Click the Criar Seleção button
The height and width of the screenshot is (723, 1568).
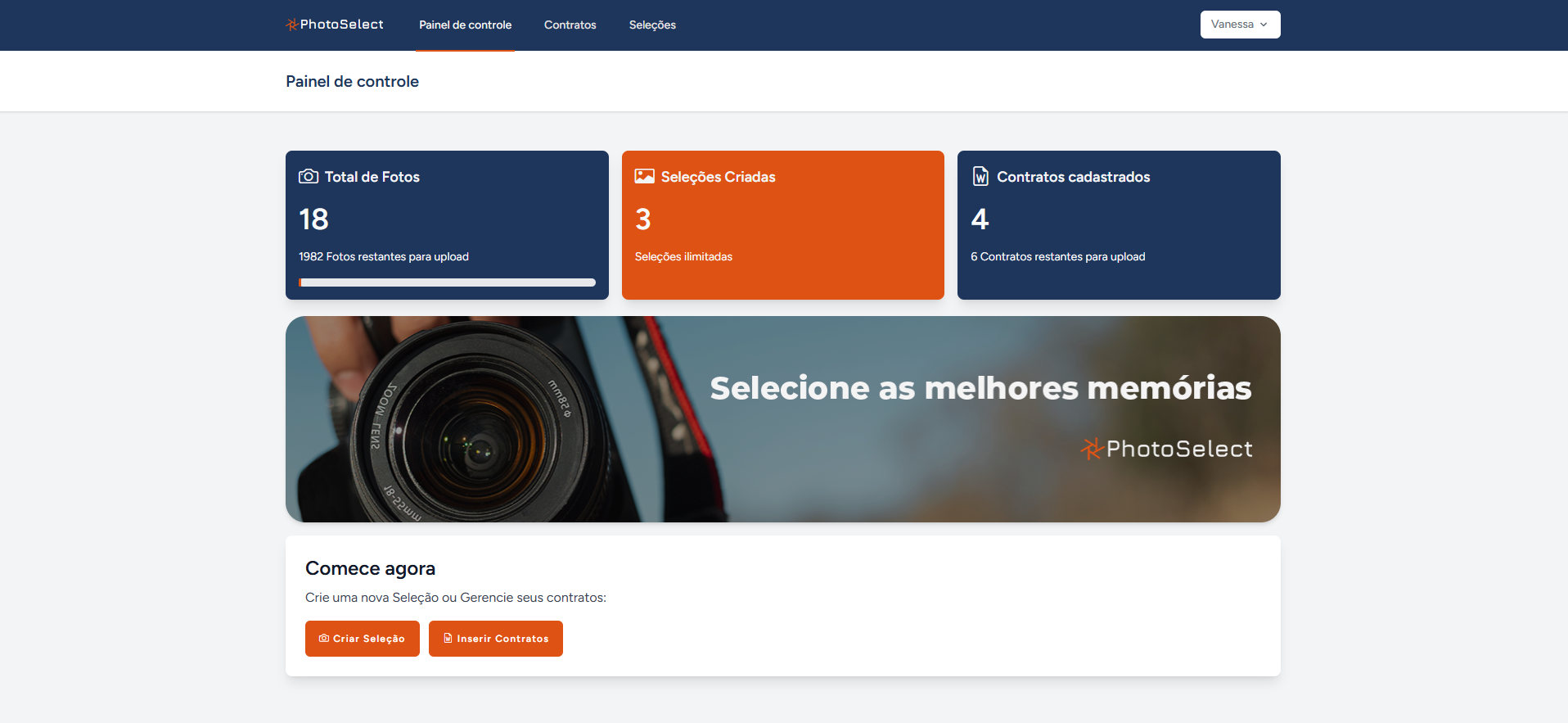tap(363, 639)
